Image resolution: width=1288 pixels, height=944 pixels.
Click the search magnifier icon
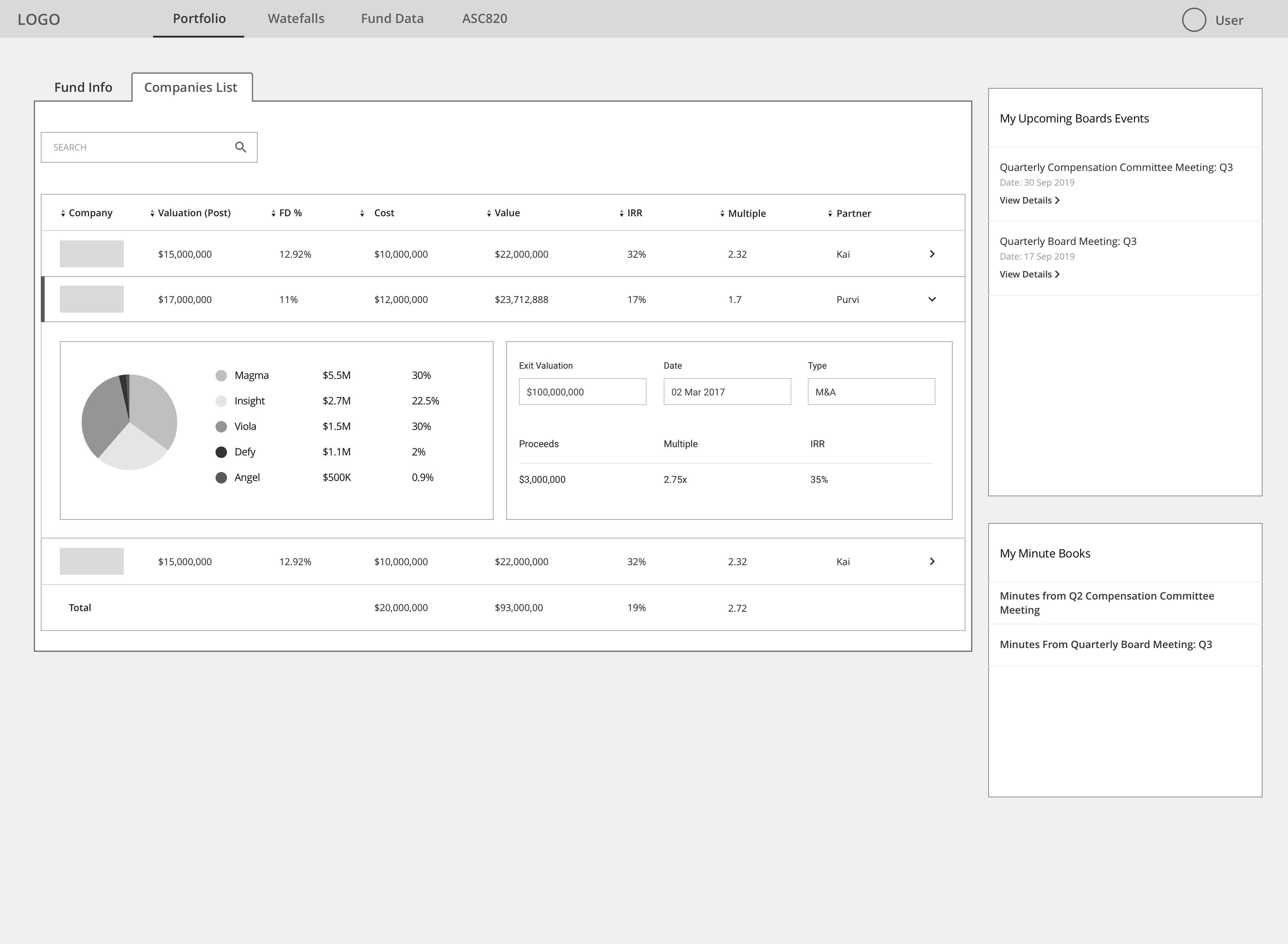[240, 147]
